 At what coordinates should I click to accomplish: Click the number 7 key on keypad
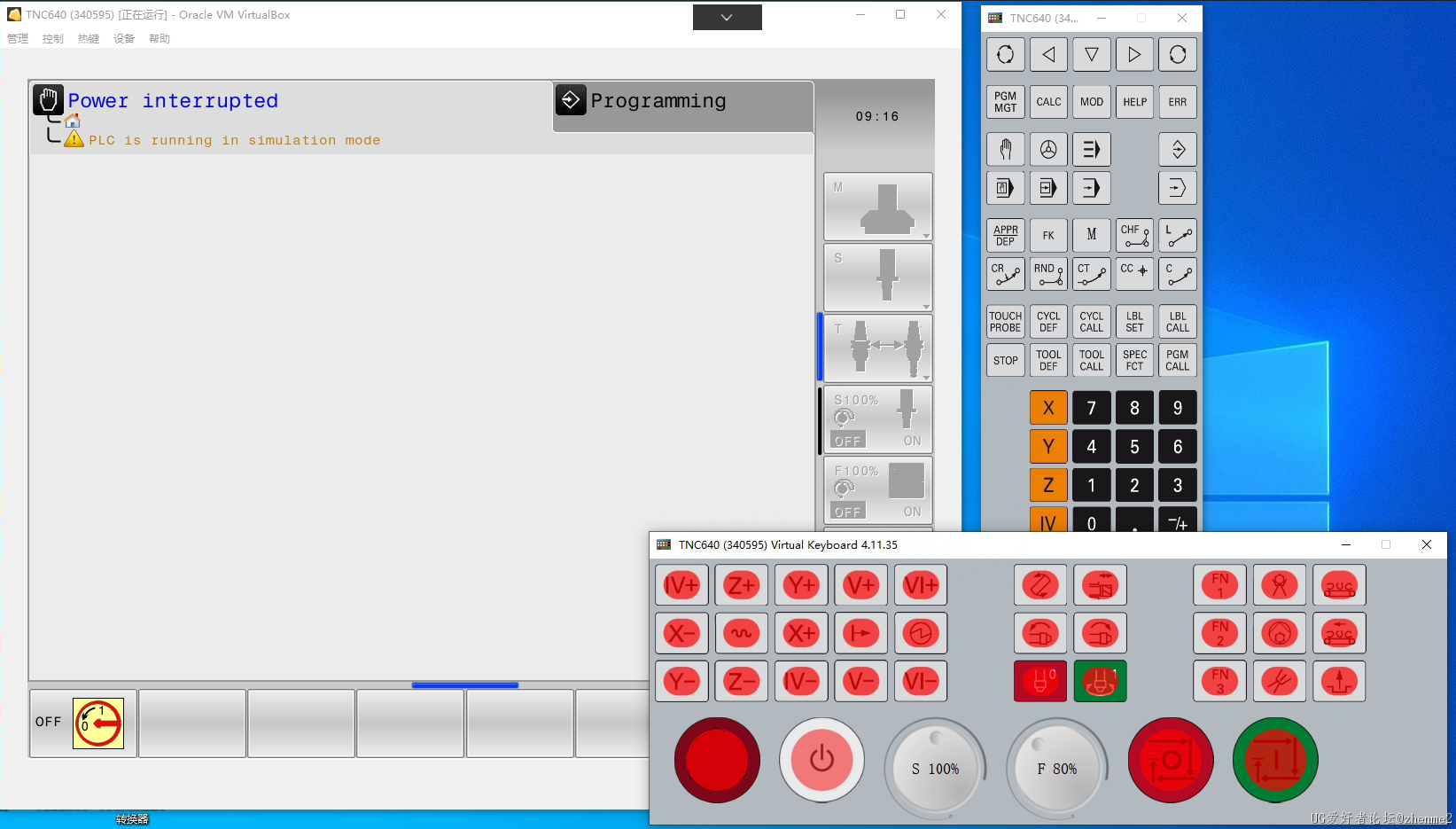coord(1091,408)
